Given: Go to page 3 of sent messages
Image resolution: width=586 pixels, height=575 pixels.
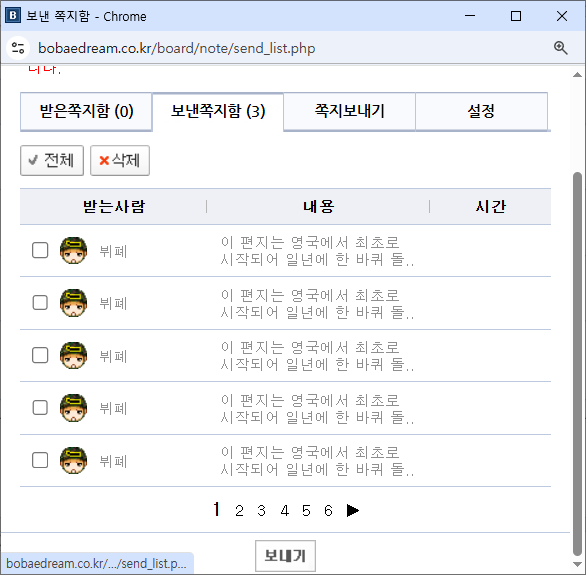Looking at the screenshot, I should click(262, 510).
